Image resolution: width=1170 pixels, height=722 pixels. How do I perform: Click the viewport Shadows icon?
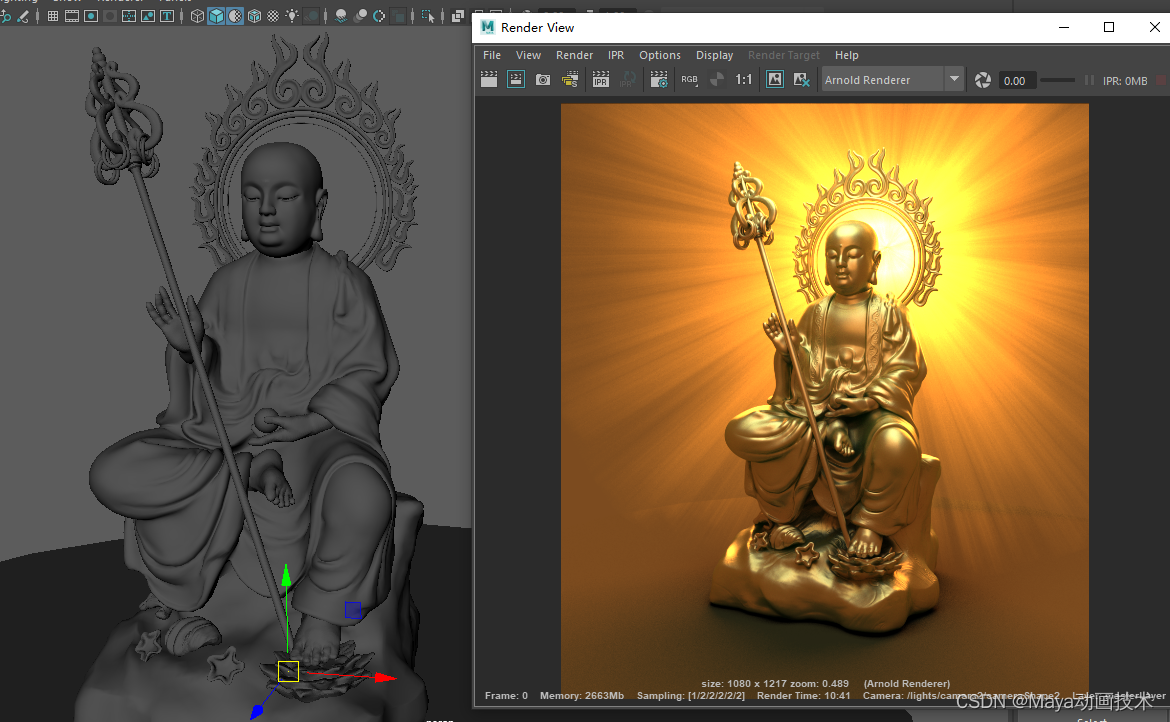pyautogui.click(x=312, y=16)
